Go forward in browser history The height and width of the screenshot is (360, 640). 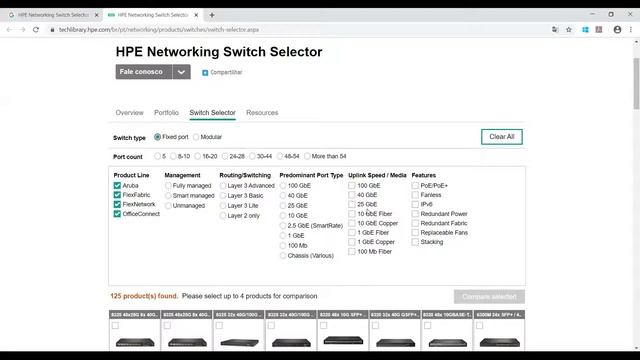(22, 30)
